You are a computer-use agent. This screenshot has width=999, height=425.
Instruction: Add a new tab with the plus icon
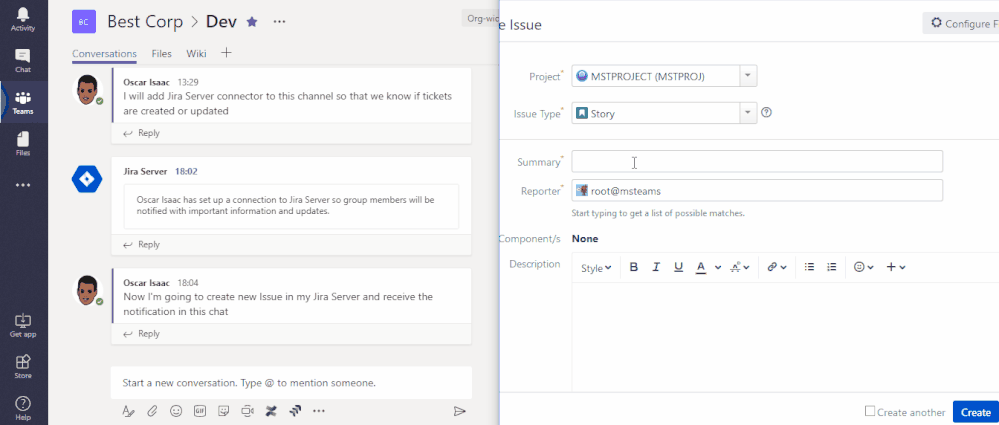point(226,53)
